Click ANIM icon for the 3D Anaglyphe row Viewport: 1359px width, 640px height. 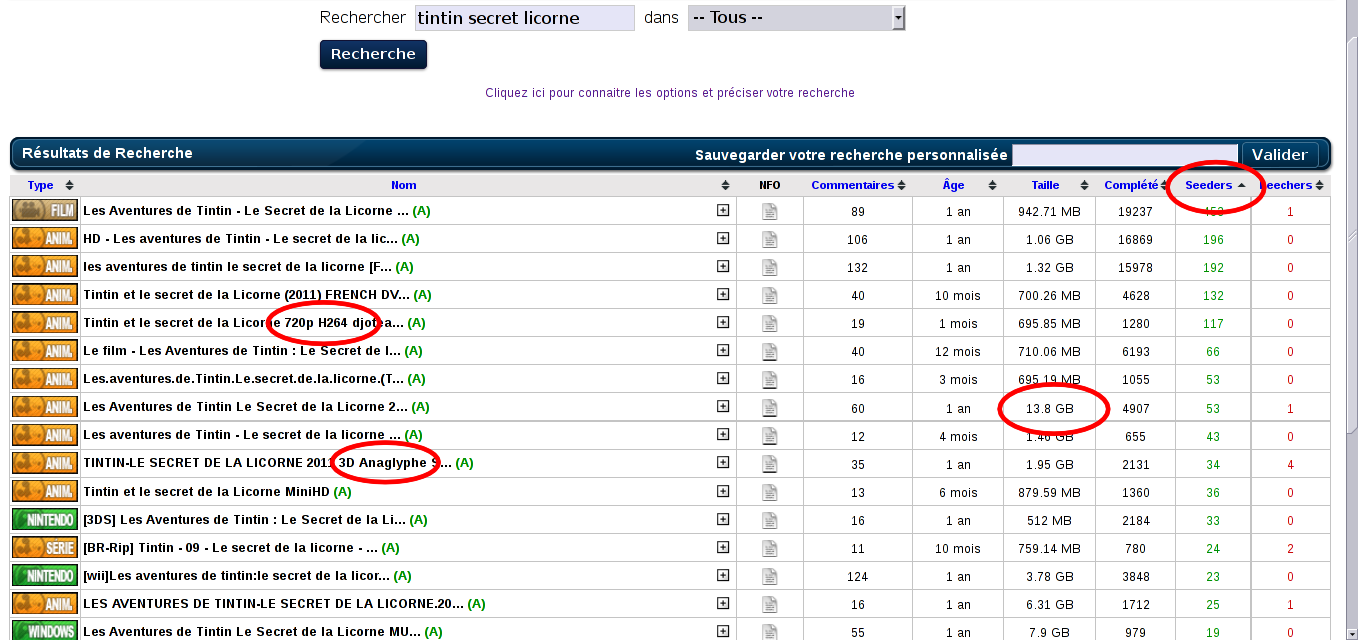[45, 463]
